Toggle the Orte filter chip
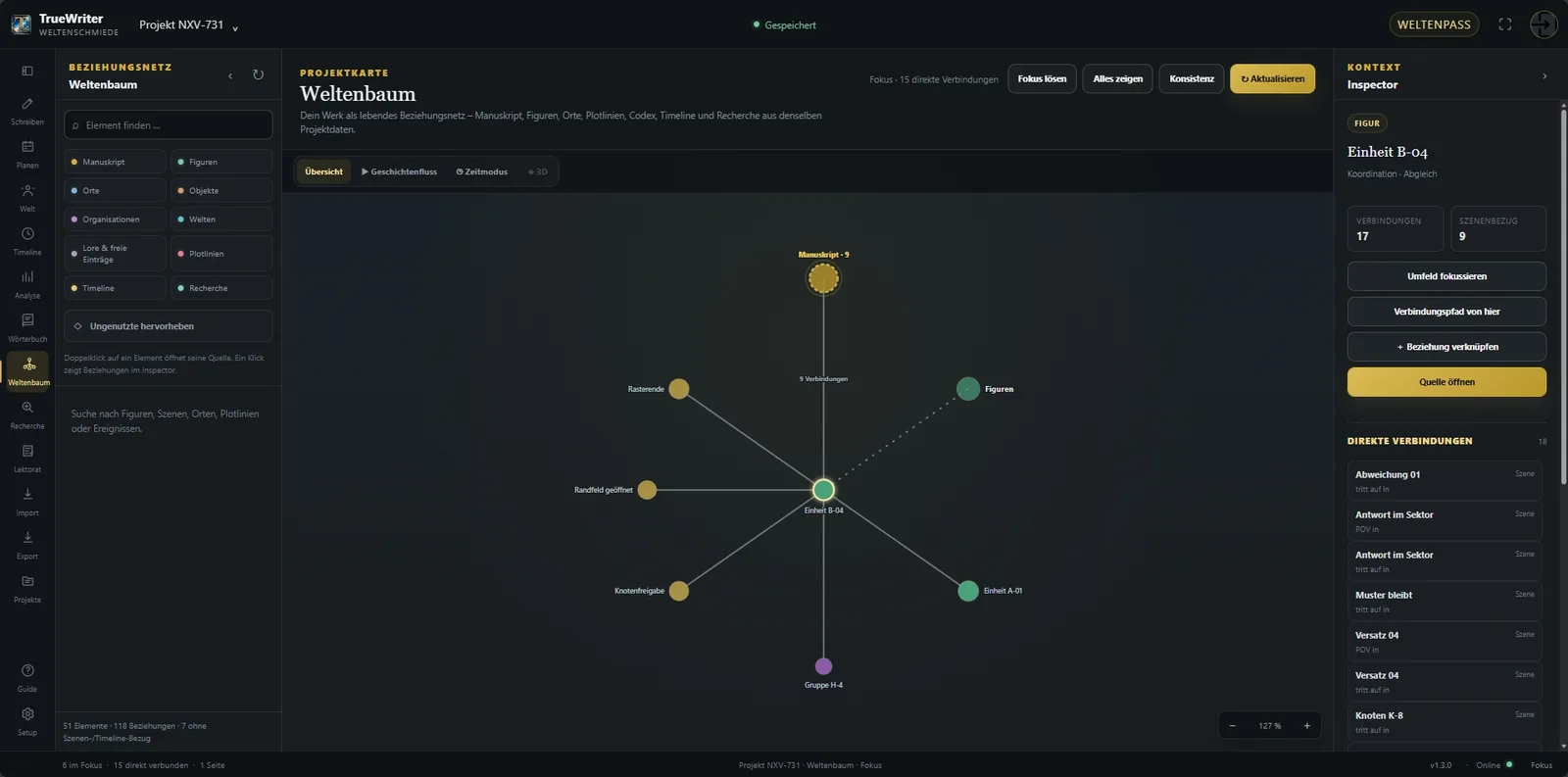 pyautogui.click(x=115, y=190)
